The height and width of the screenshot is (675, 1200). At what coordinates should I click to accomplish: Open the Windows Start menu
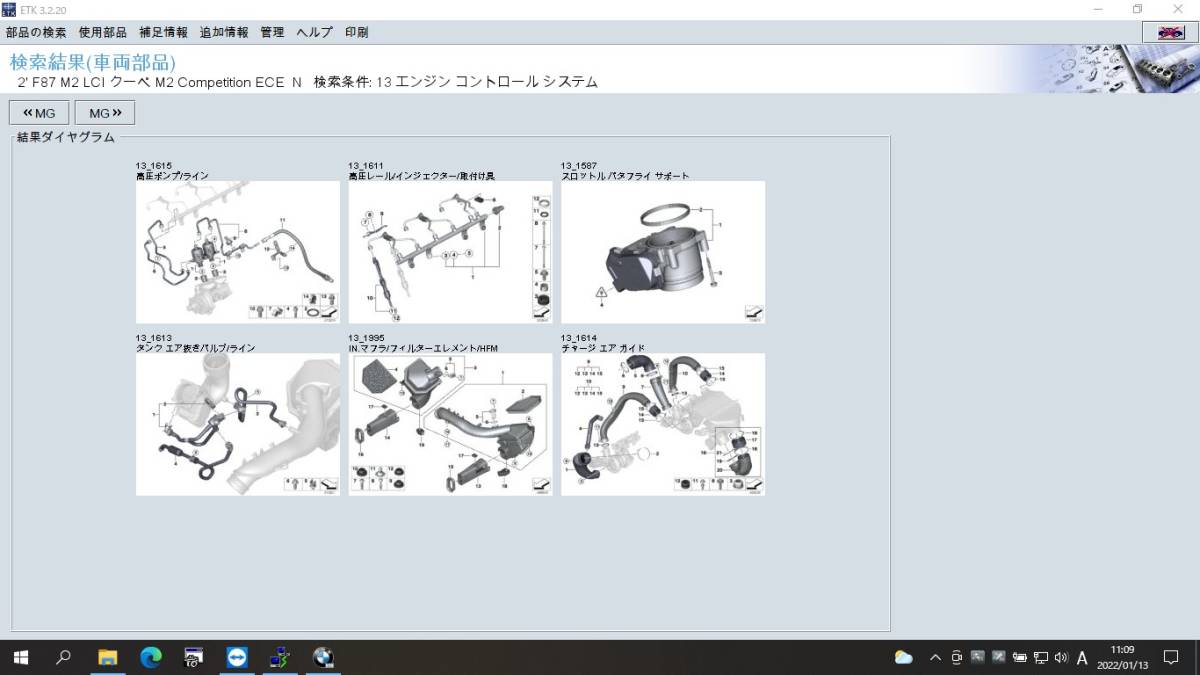click(21, 657)
